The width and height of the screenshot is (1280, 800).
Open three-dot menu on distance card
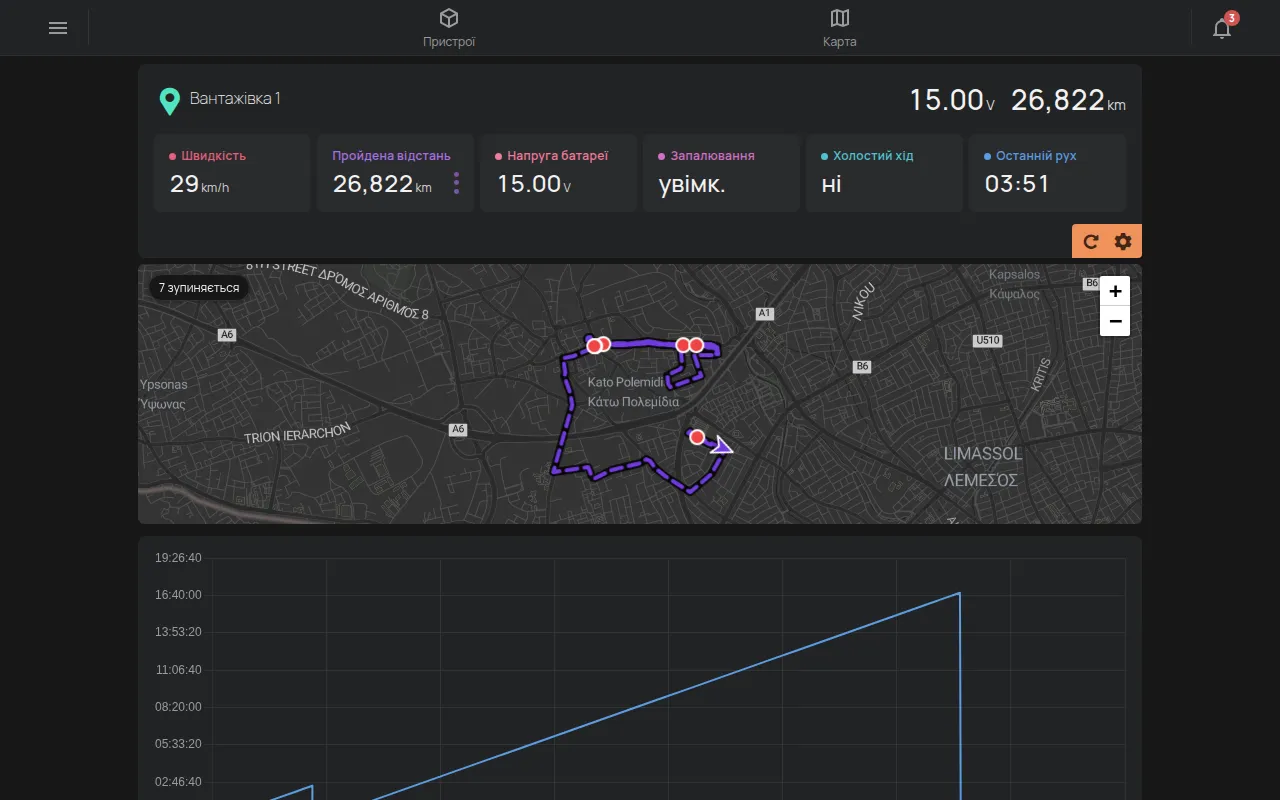click(456, 183)
